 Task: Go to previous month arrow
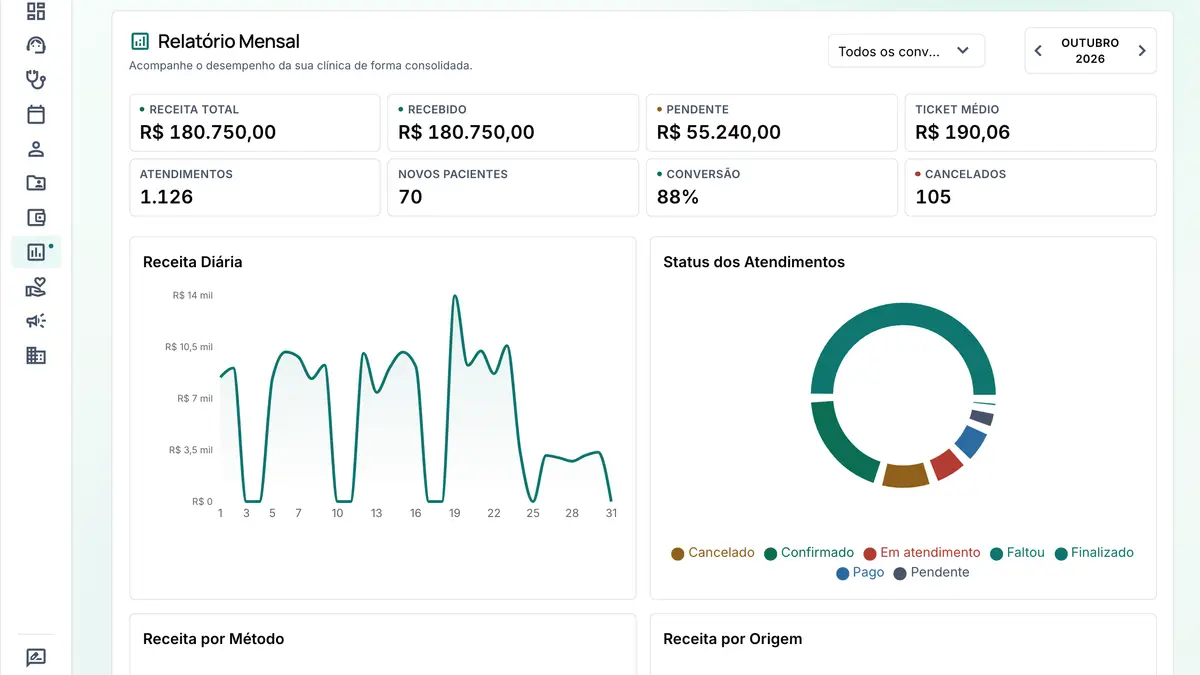pos(1038,51)
